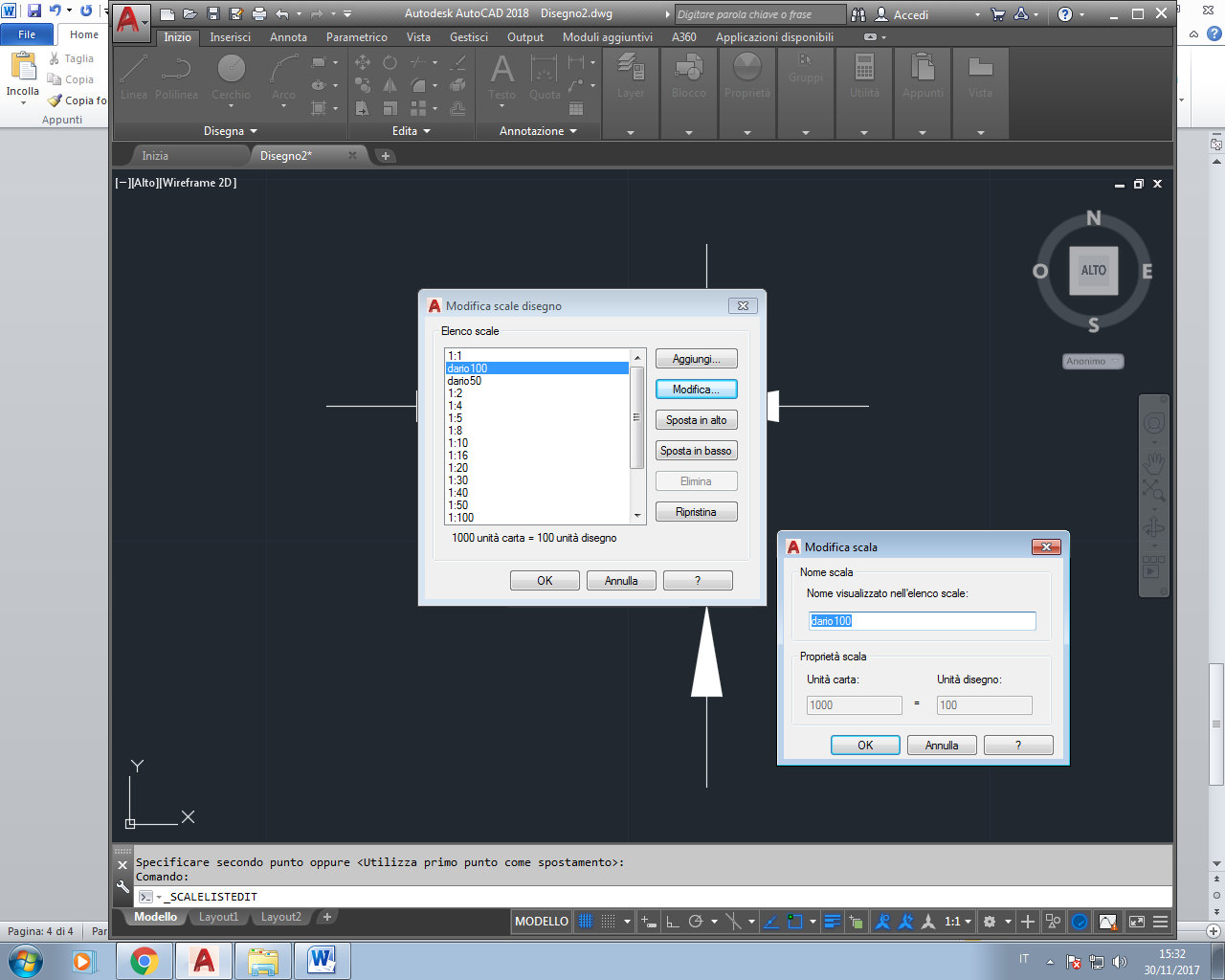Click the New drawing icon in quick access
The height and width of the screenshot is (980, 1225).
pos(167,14)
